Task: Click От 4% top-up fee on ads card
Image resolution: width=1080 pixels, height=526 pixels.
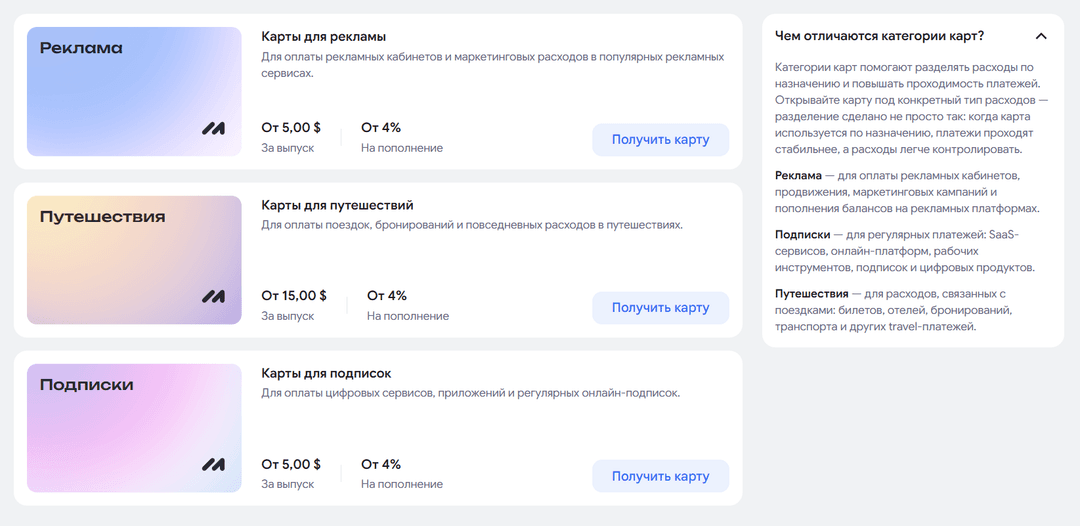Action: pyautogui.click(x=381, y=127)
